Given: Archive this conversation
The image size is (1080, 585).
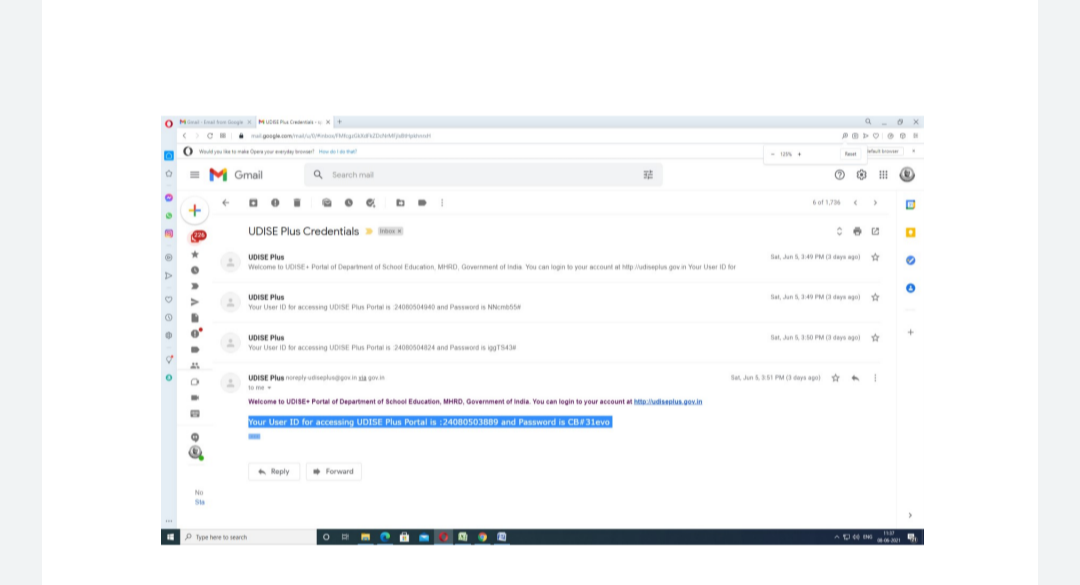Looking at the screenshot, I should [253, 203].
